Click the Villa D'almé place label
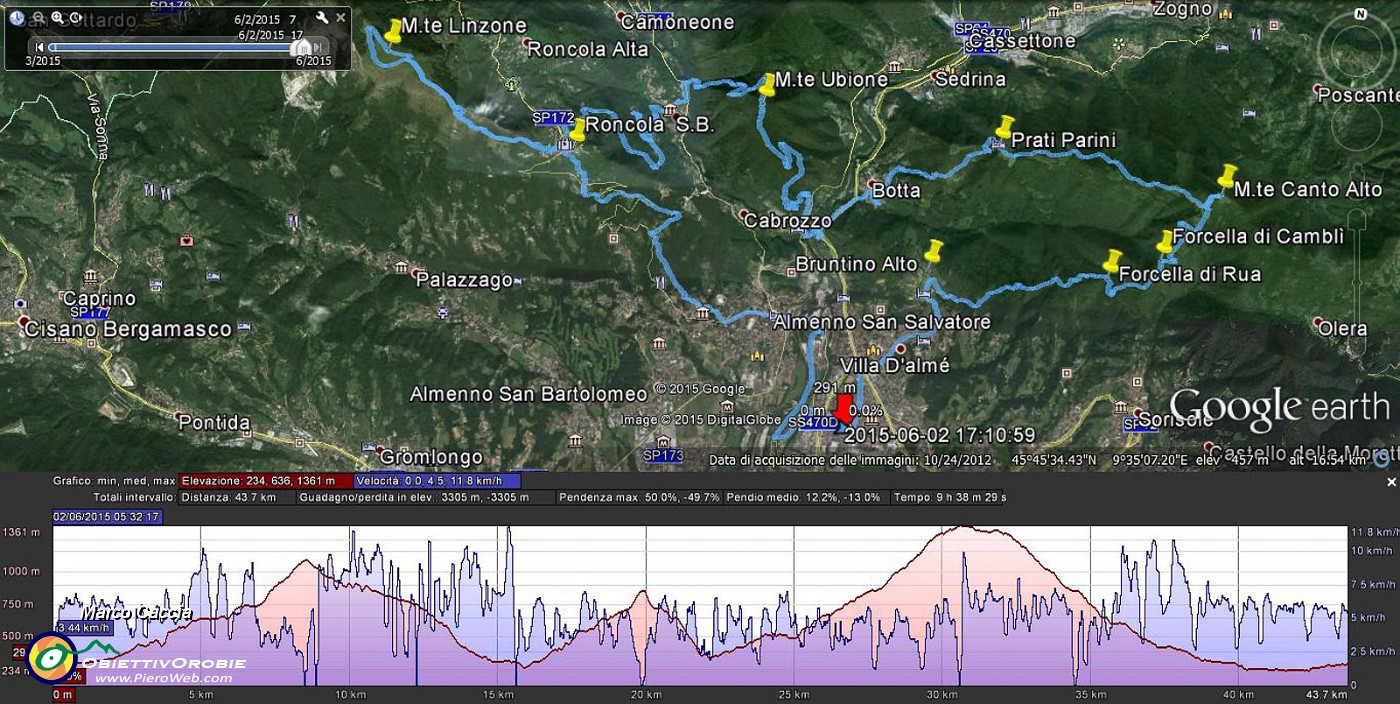1400x704 pixels. click(895, 365)
